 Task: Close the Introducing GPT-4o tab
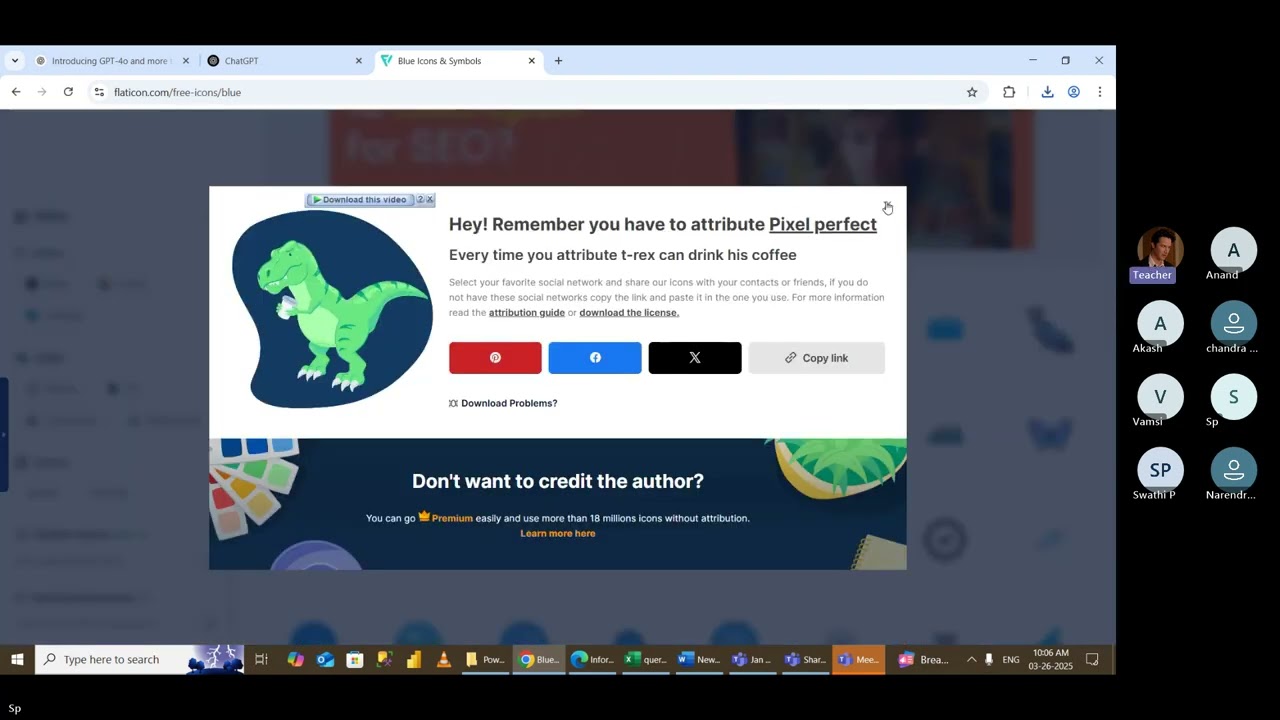point(186,61)
